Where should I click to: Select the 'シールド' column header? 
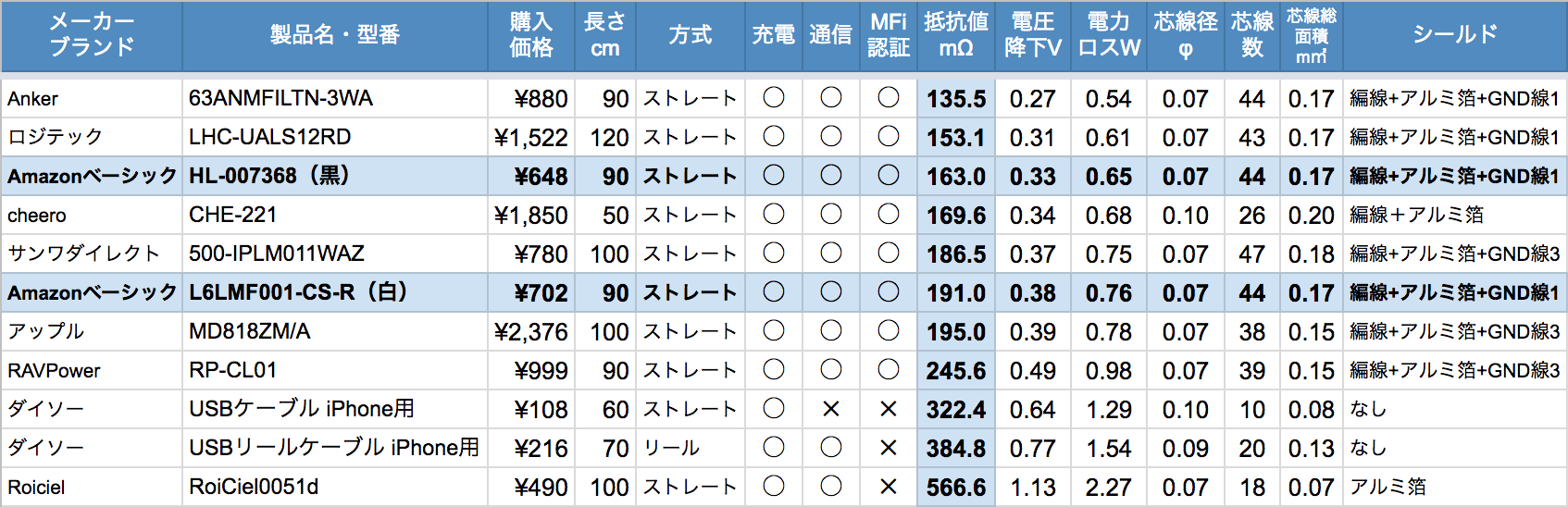click(1455, 35)
